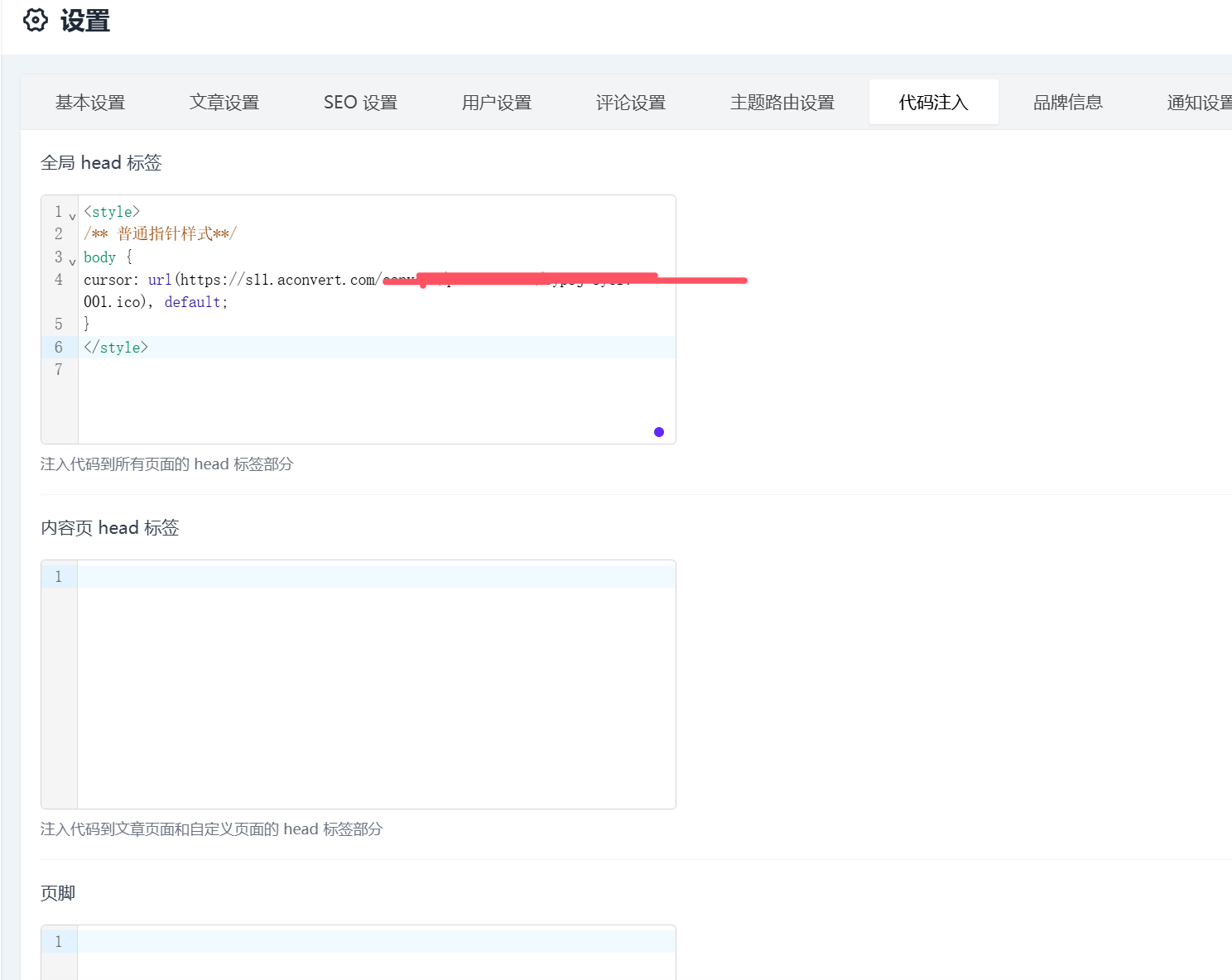The image size is (1232, 980).
Task: Collapse the style tag fold arrow
Action: coord(72,216)
